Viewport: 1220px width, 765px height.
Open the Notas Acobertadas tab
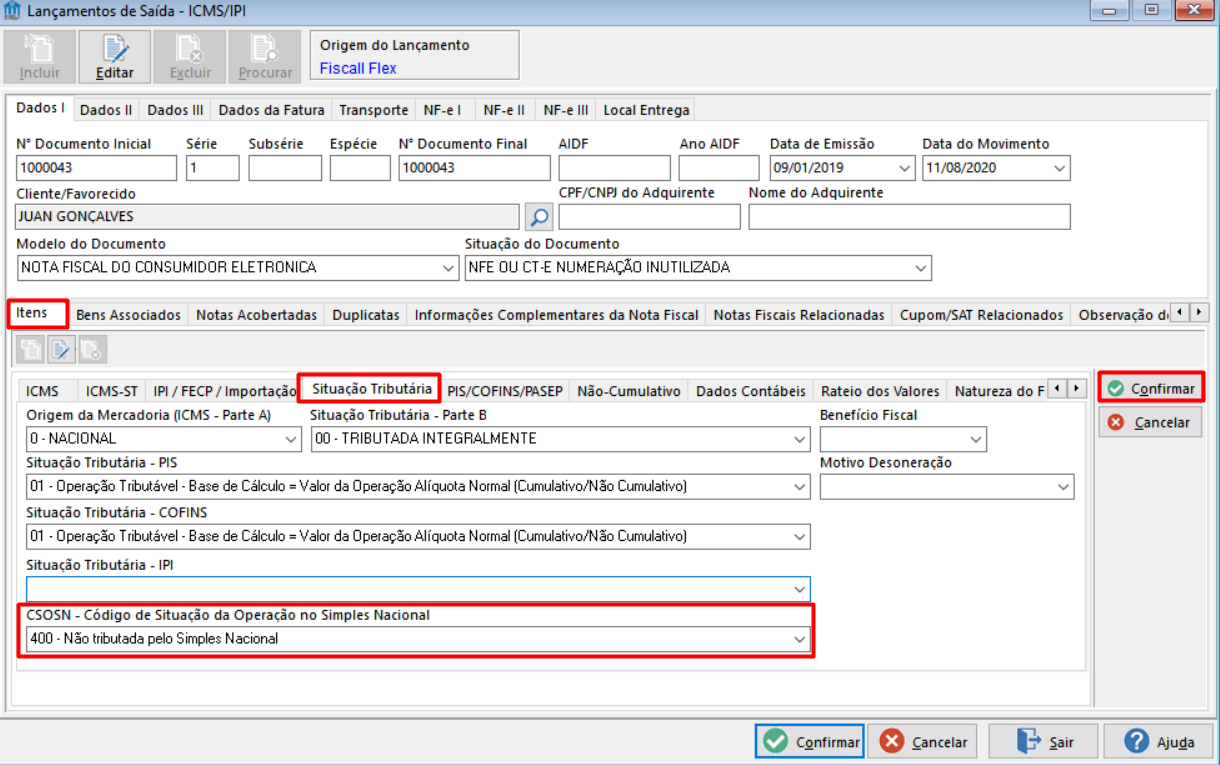(256, 315)
